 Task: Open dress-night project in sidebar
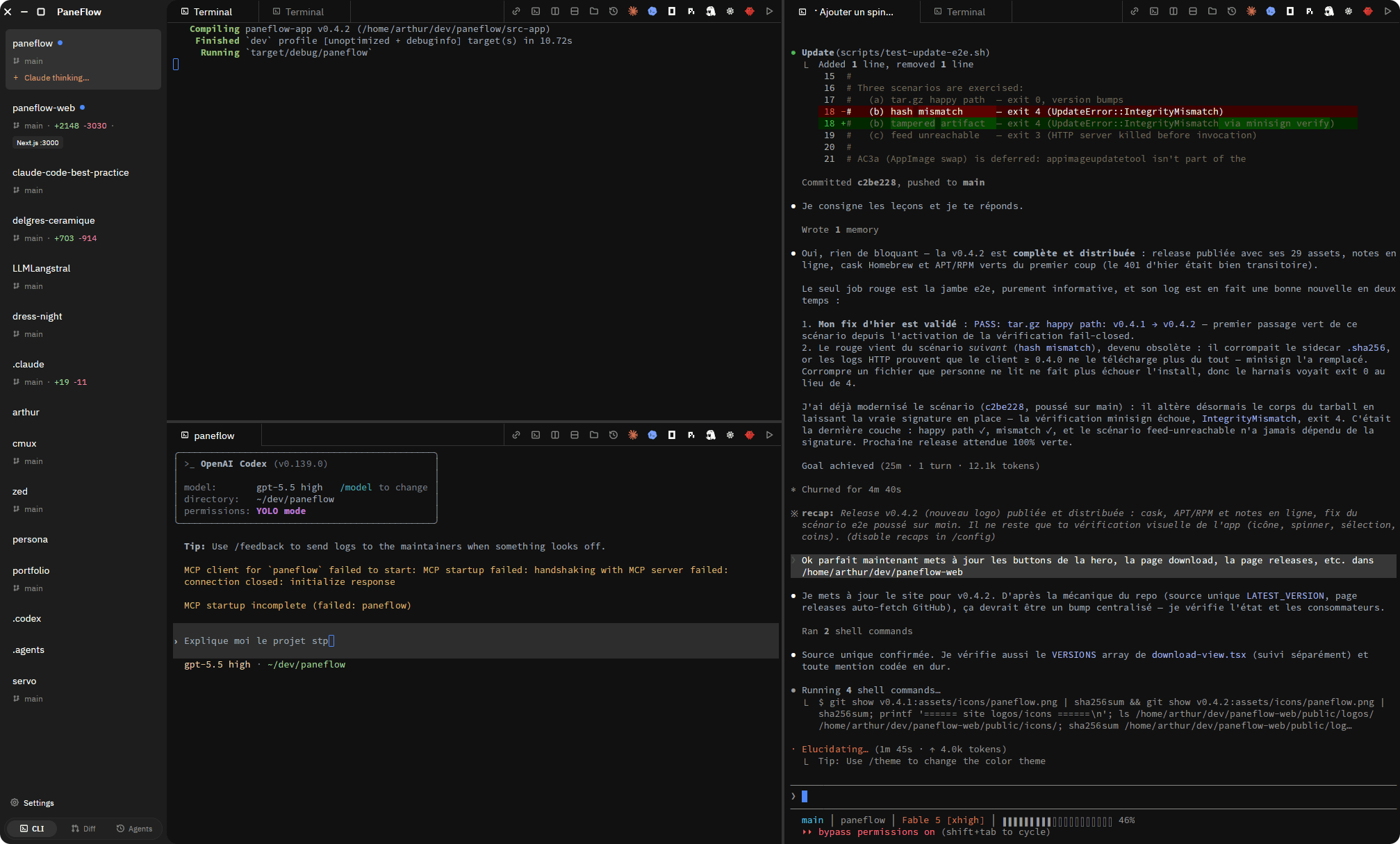click(x=83, y=324)
